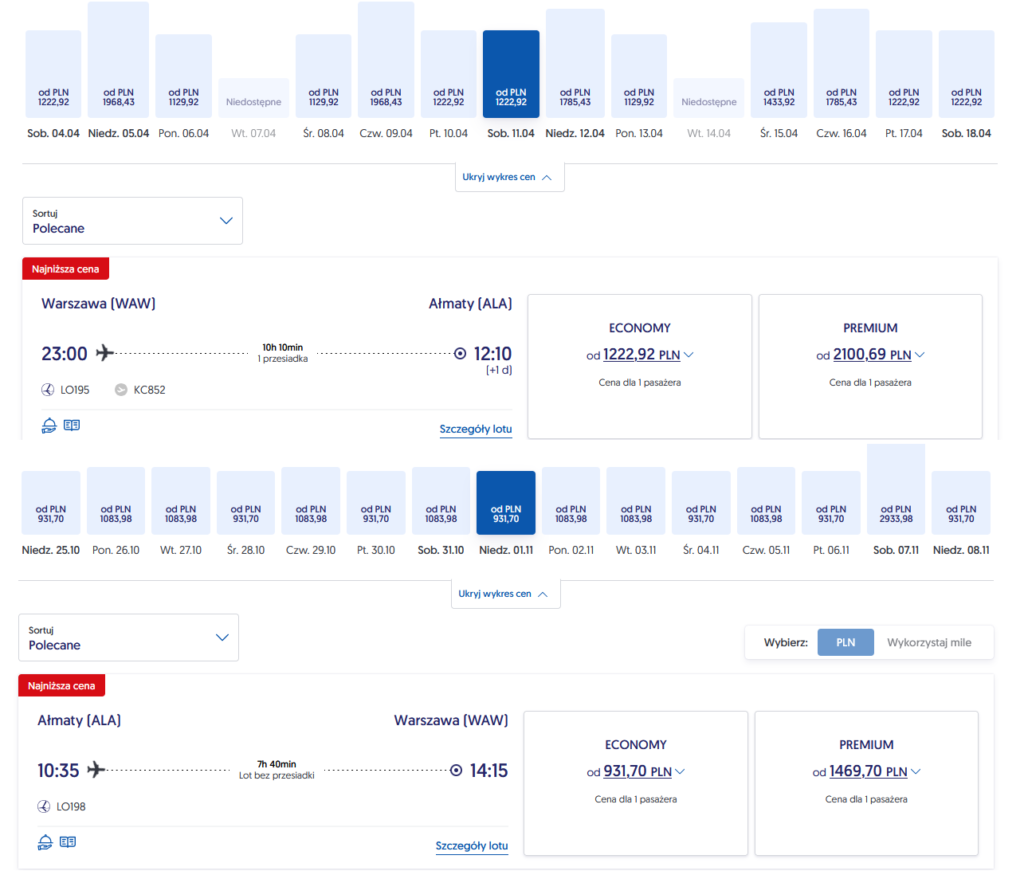
Task: Open Szczegóły lotu for the Warszawa to Ałmaty flight
Action: point(475,430)
